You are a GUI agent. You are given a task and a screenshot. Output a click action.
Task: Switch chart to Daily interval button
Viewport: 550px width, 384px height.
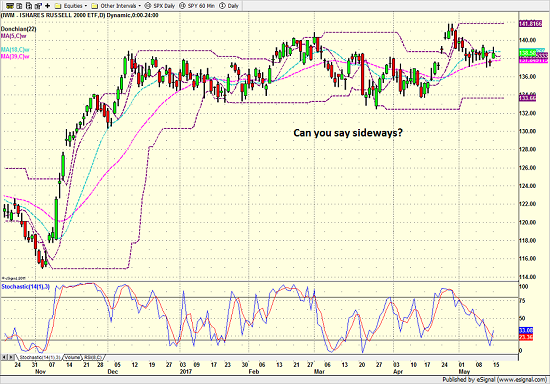pyautogui.click(x=229, y=6)
